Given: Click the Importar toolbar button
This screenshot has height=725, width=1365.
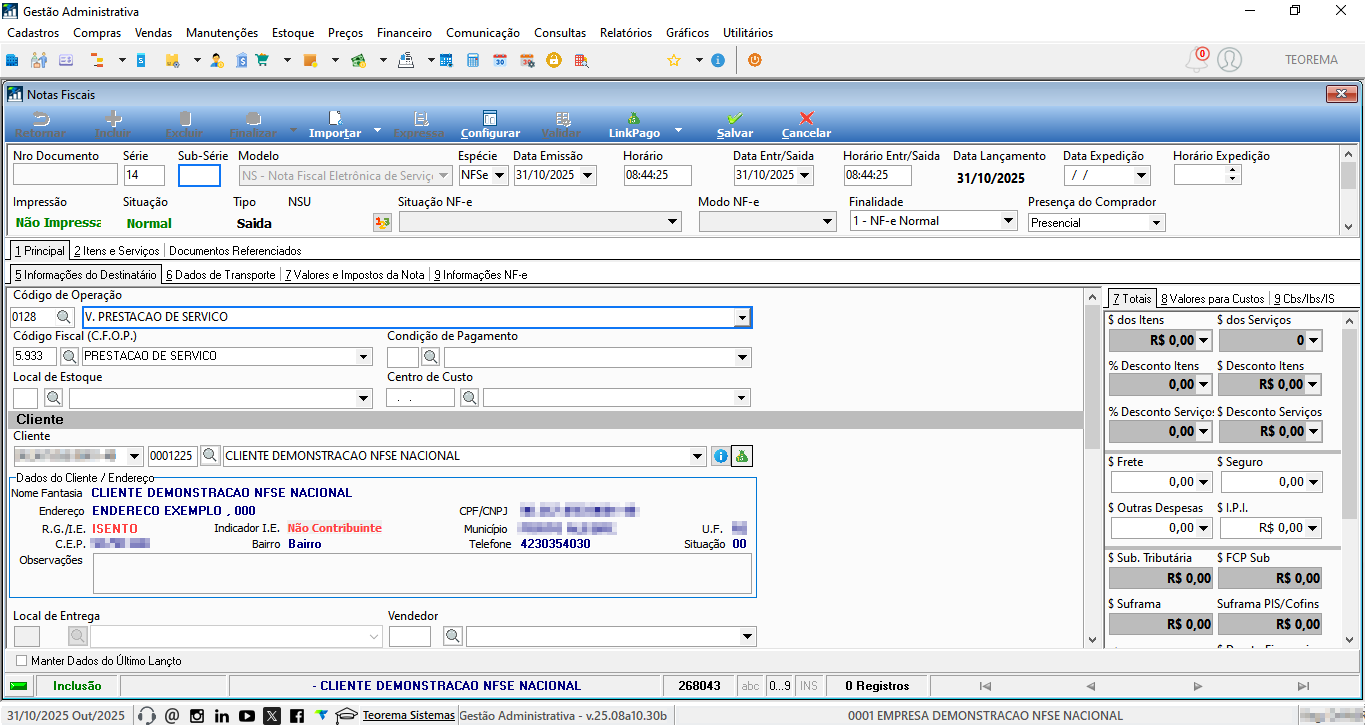Looking at the screenshot, I should (335, 125).
